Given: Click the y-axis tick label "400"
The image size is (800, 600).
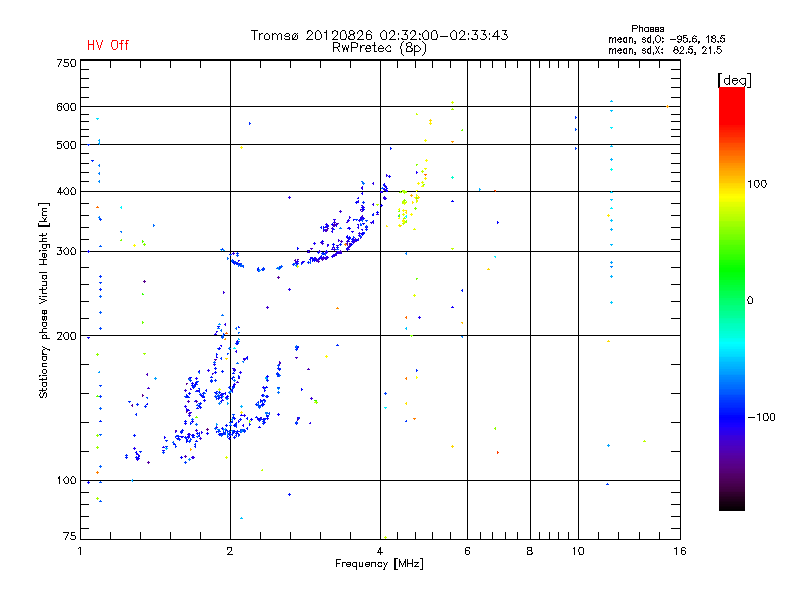Looking at the screenshot, I should pos(66,191).
